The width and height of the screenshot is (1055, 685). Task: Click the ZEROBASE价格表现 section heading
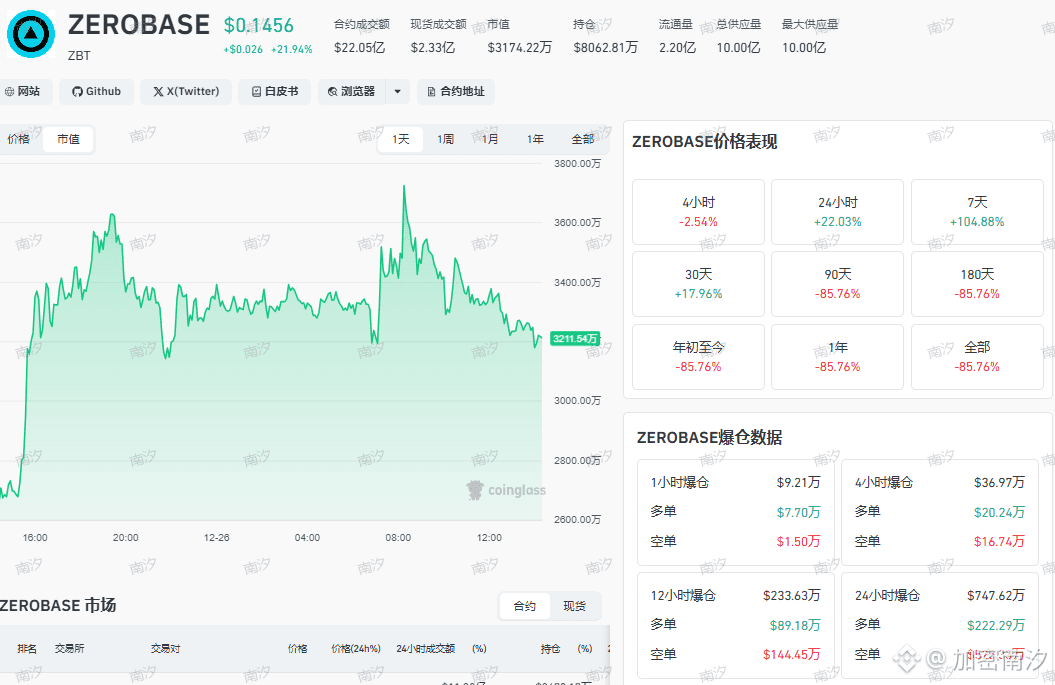(704, 141)
